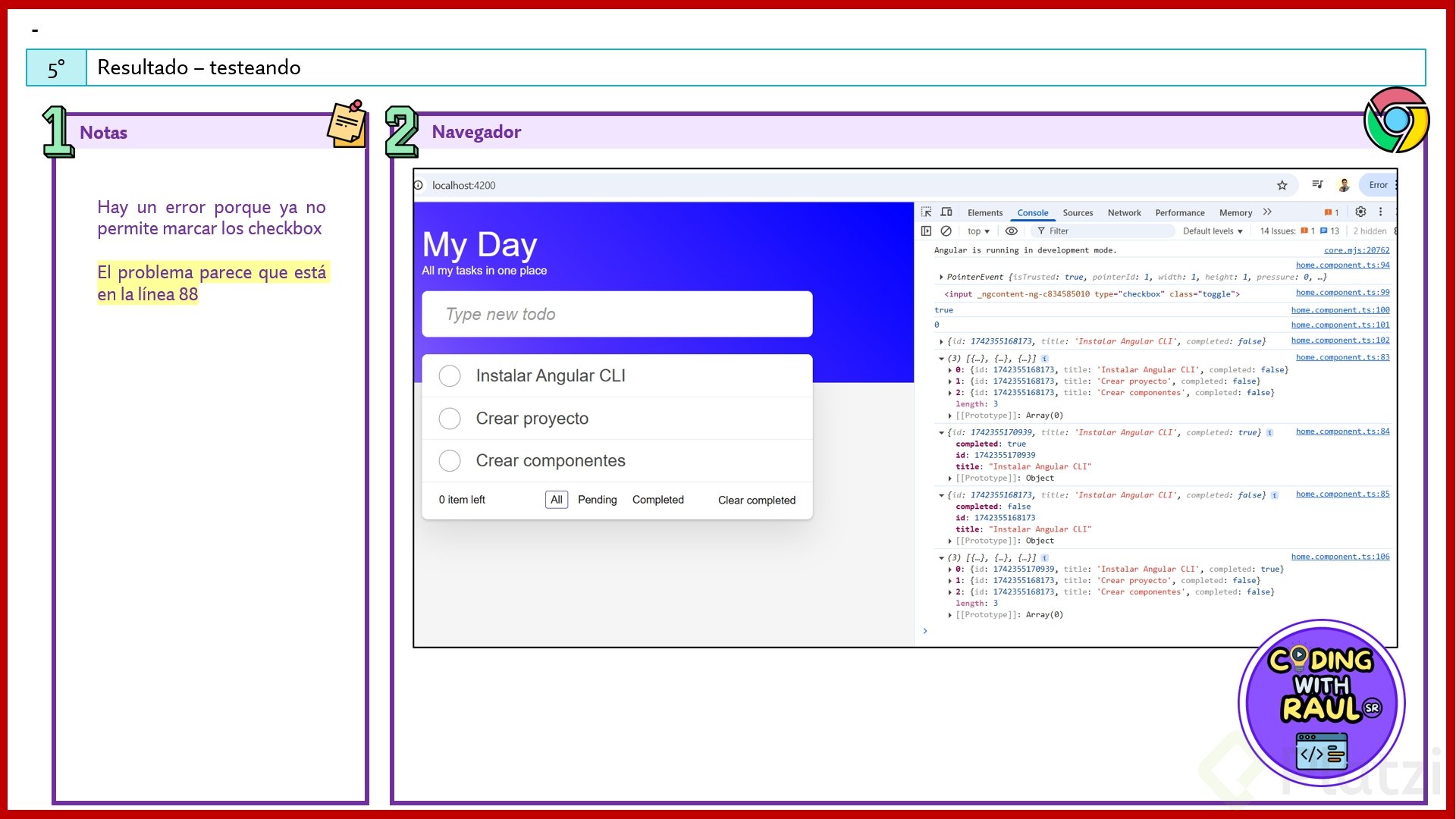Click the clear console icon
Viewport: 1456px width, 819px height.
[x=946, y=231]
